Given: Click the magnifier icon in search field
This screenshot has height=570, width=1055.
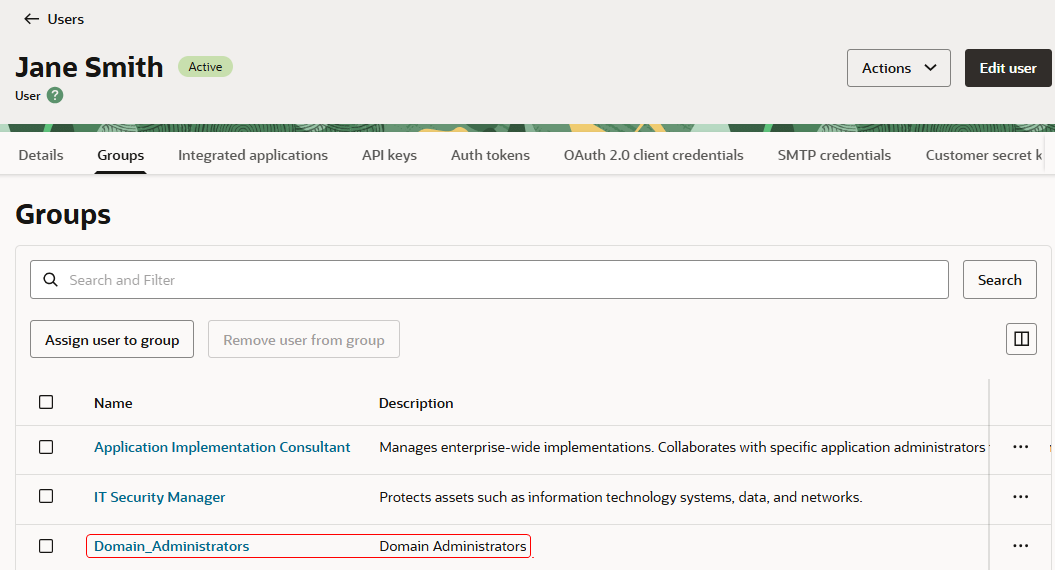Looking at the screenshot, I should [50, 280].
